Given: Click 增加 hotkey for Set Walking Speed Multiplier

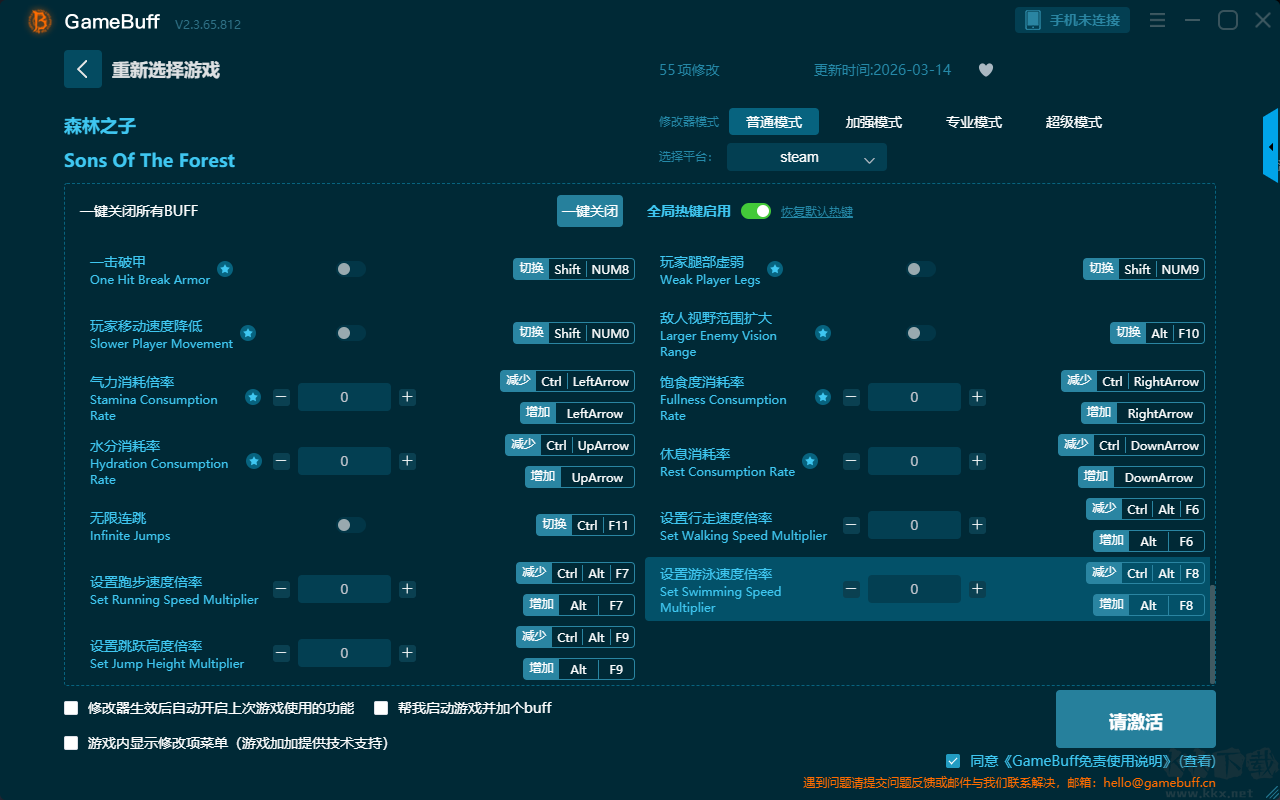Looking at the screenshot, I should pyautogui.click(x=1111, y=541).
